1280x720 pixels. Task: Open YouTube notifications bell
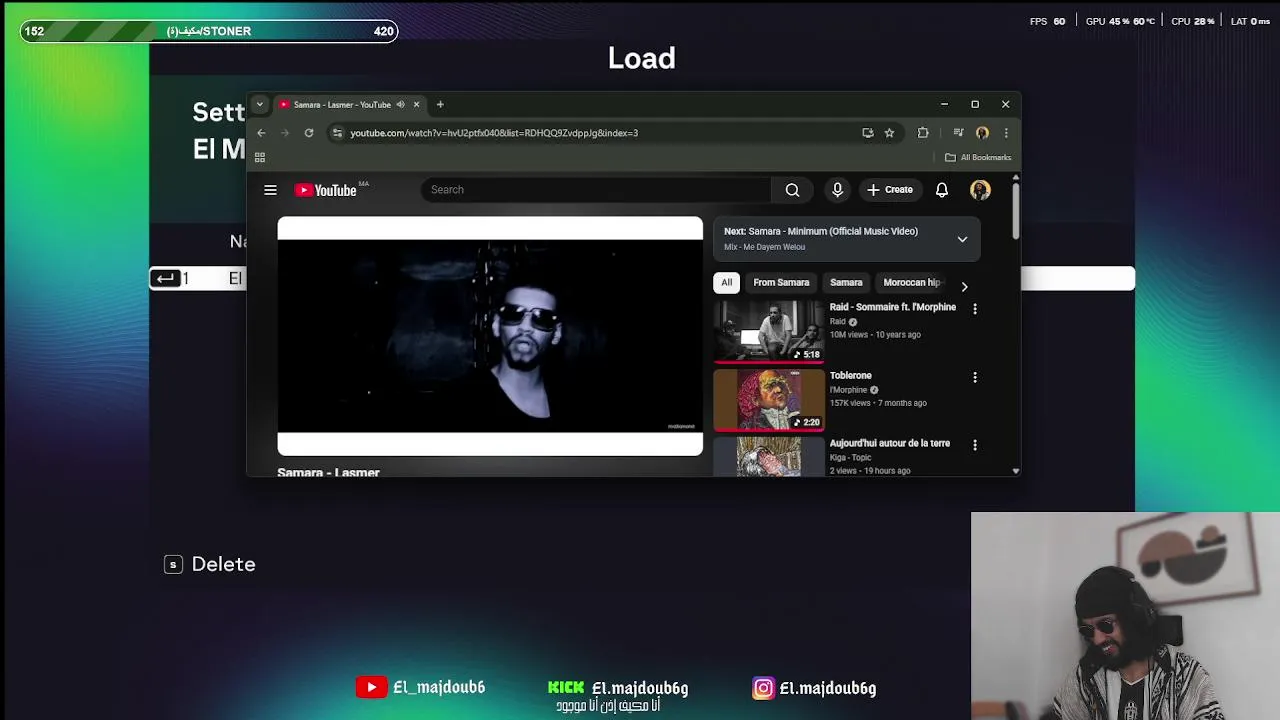click(x=942, y=190)
